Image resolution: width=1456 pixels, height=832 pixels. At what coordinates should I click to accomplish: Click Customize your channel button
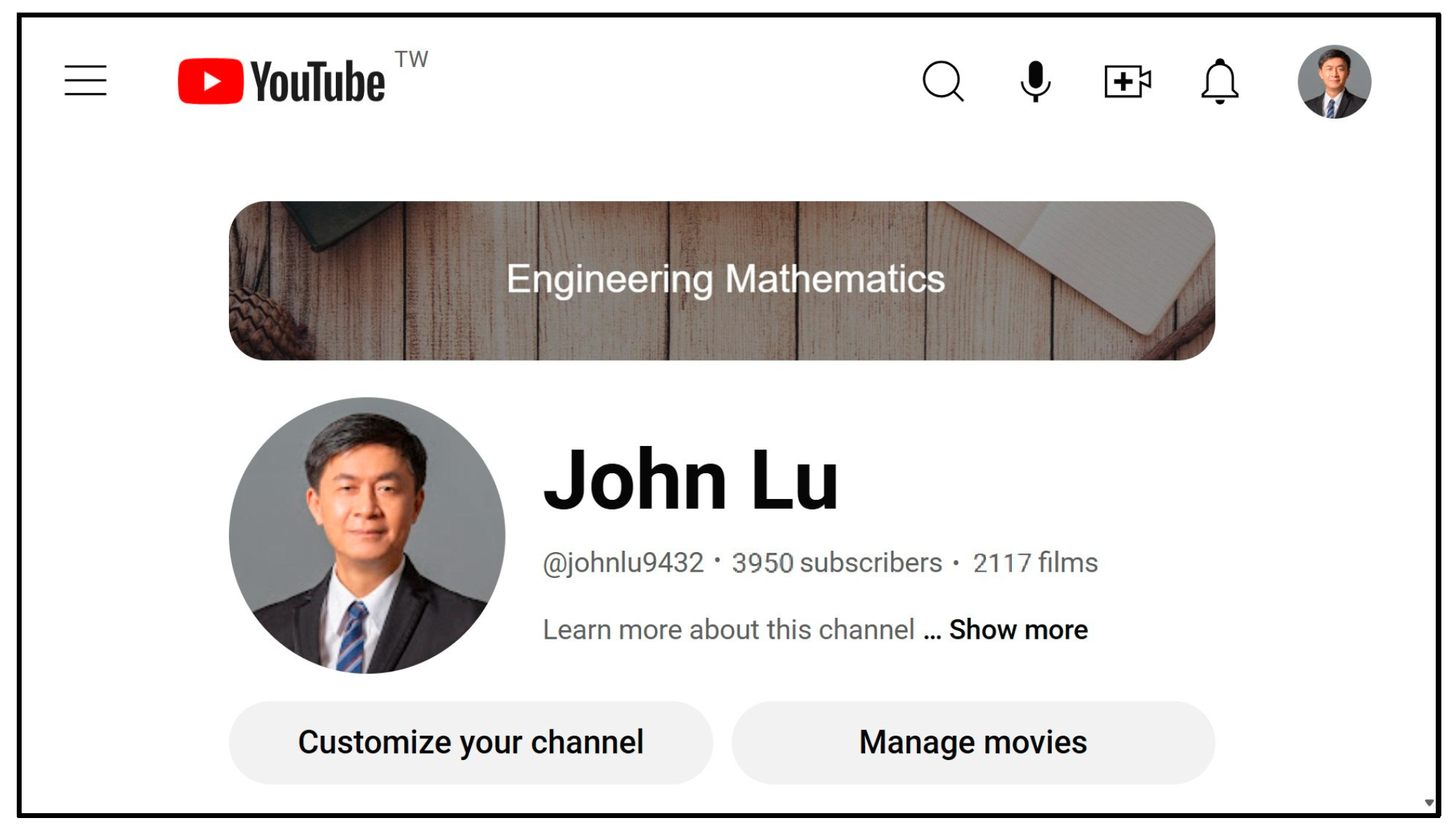[471, 743]
